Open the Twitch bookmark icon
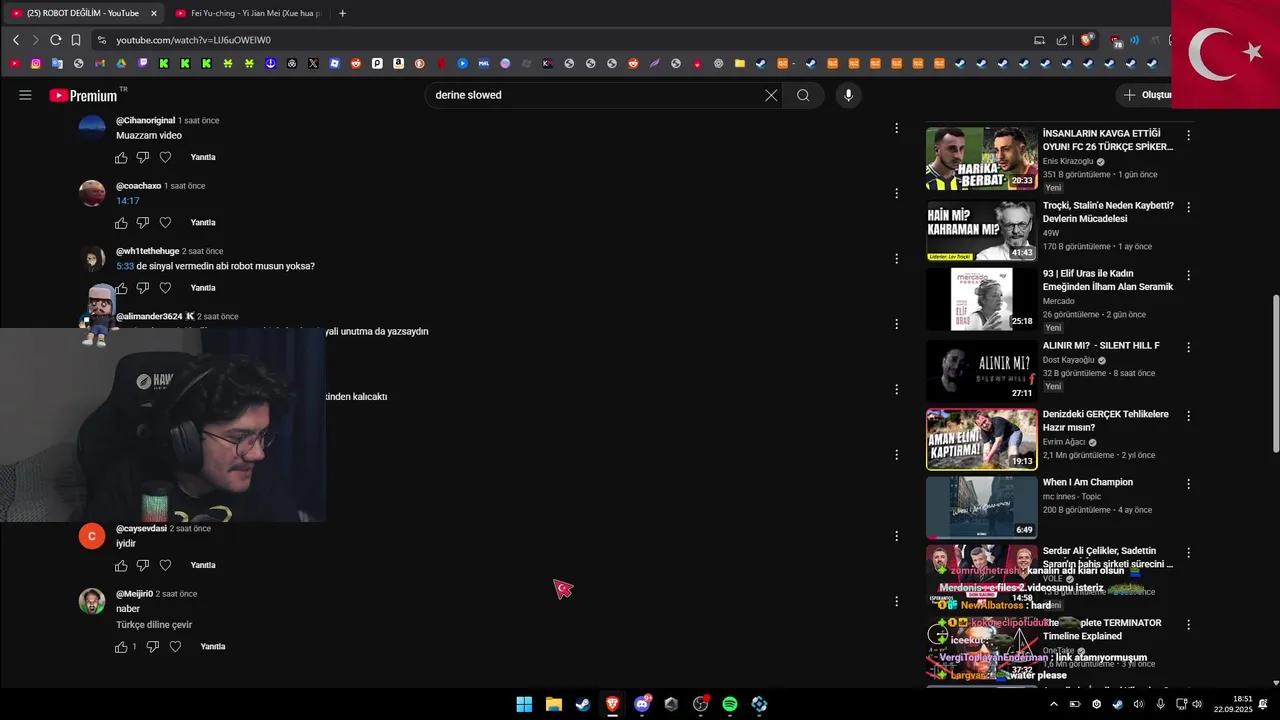The image size is (1280, 720). [142, 63]
